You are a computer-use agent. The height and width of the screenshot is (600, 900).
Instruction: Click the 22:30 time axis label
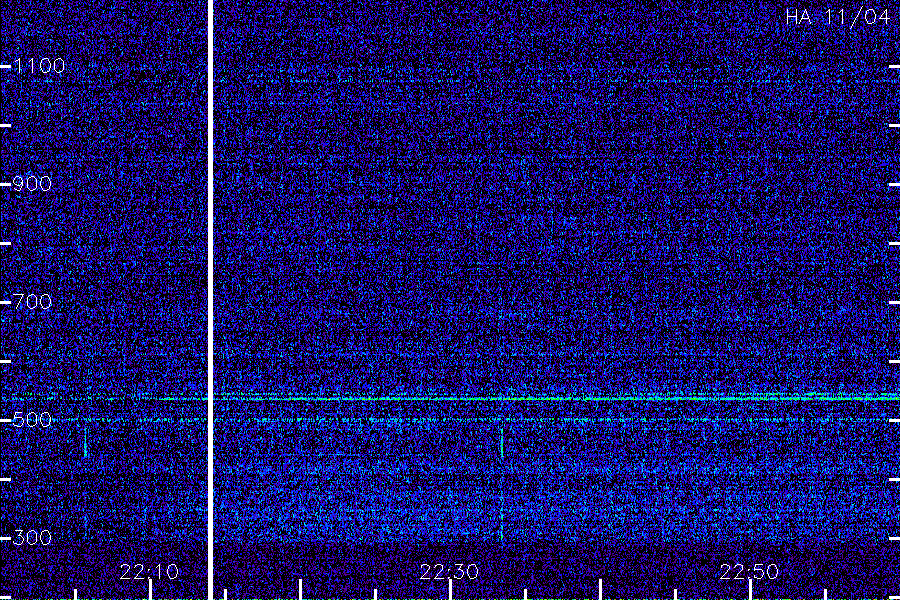point(449,572)
